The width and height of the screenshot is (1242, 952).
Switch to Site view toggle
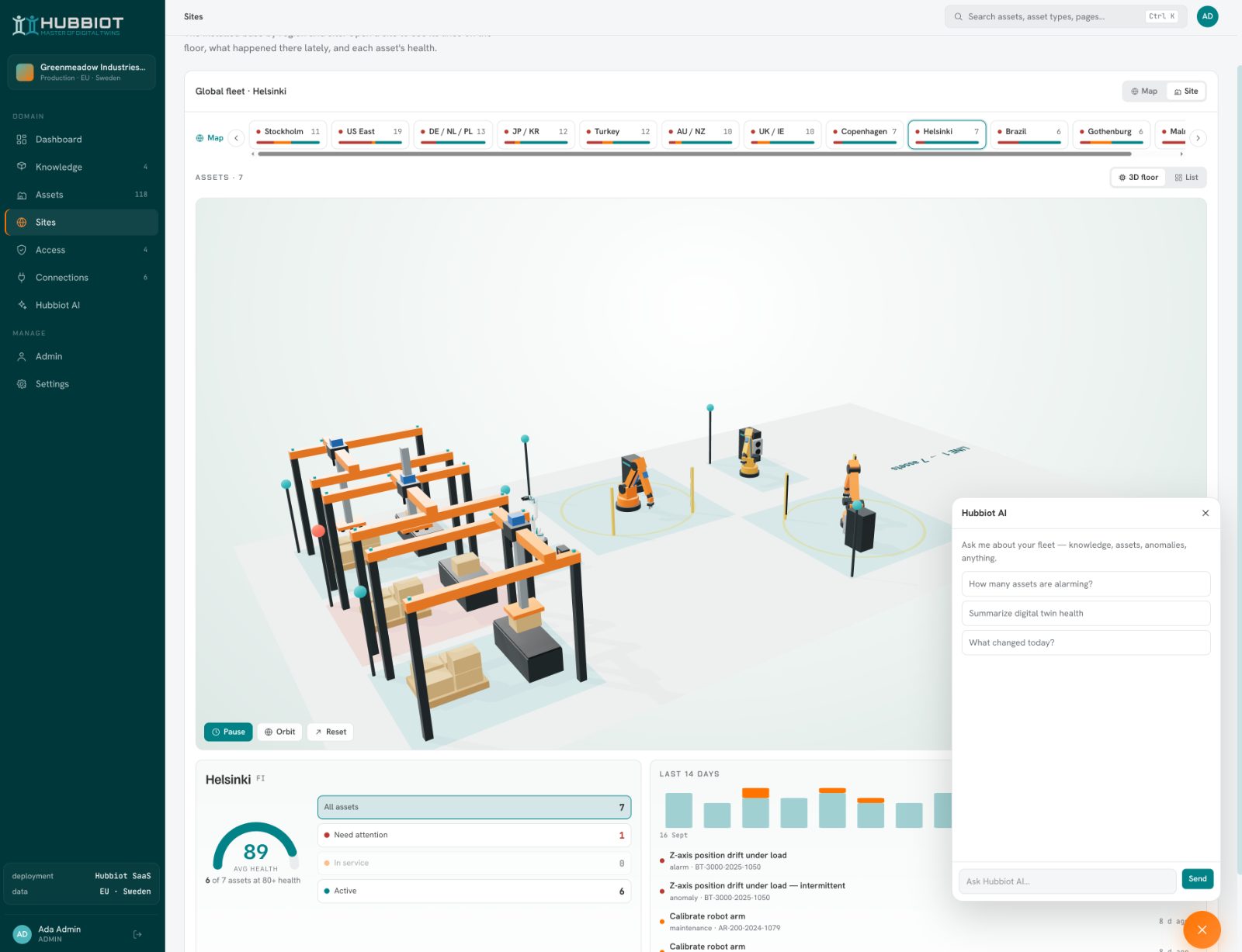(x=1185, y=92)
